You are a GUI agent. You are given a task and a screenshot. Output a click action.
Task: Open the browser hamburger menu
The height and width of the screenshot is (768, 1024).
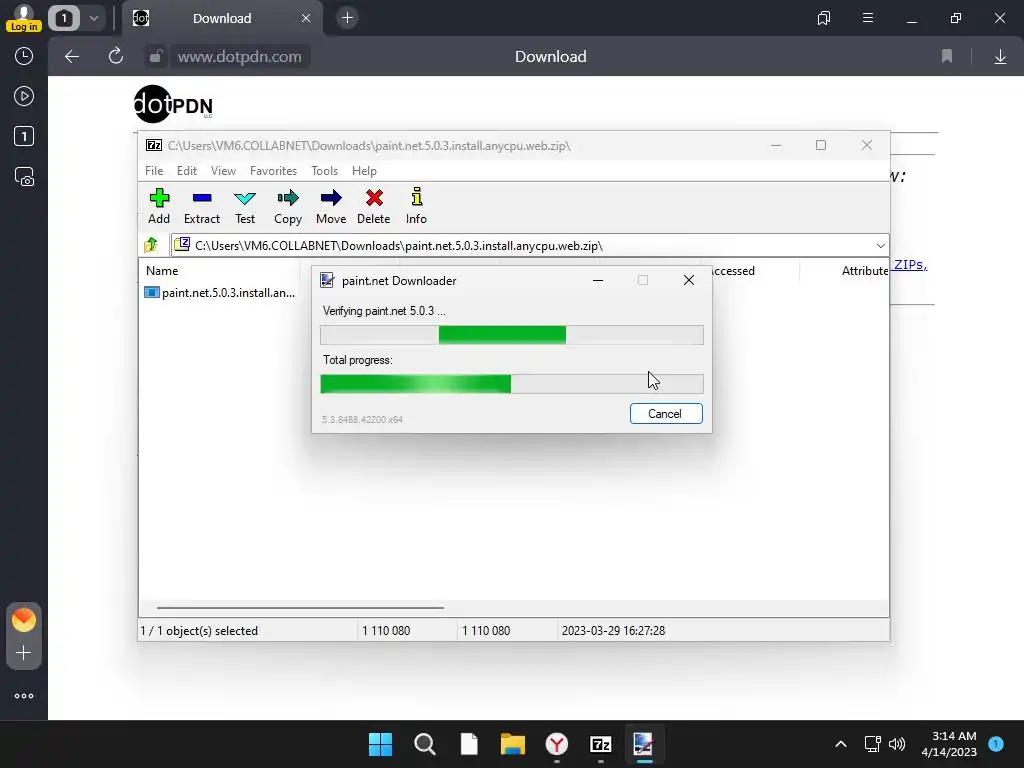pyautogui.click(x=868, y=18)
